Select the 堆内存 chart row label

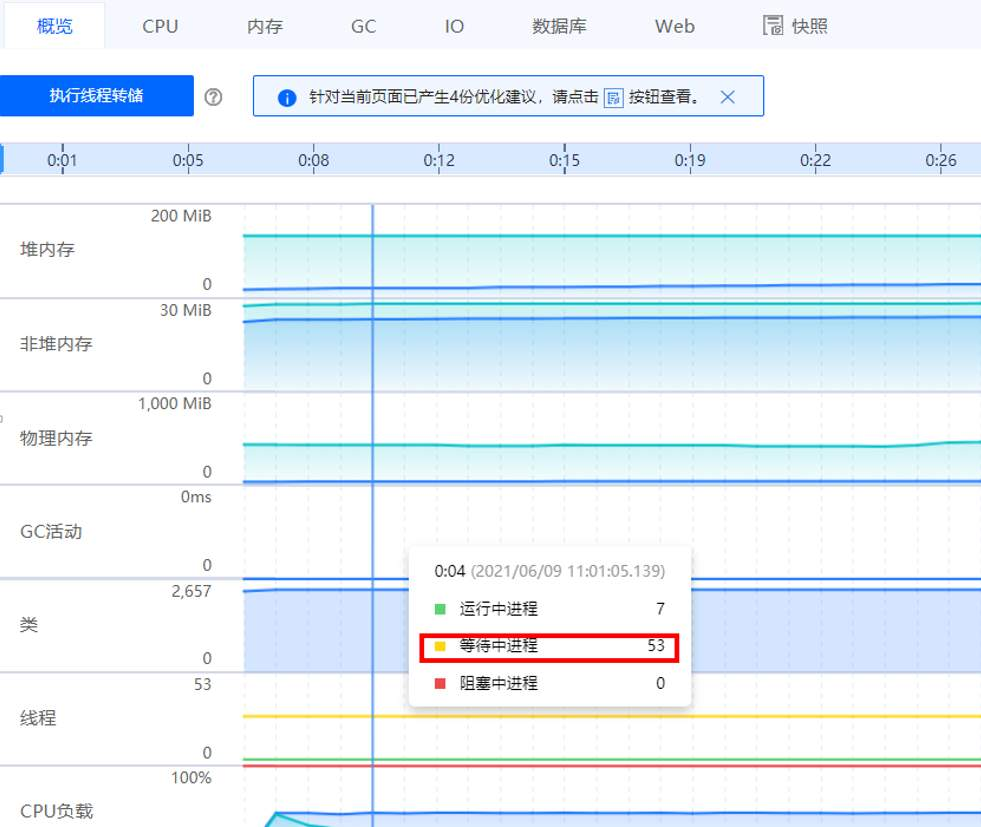[48, 250]
